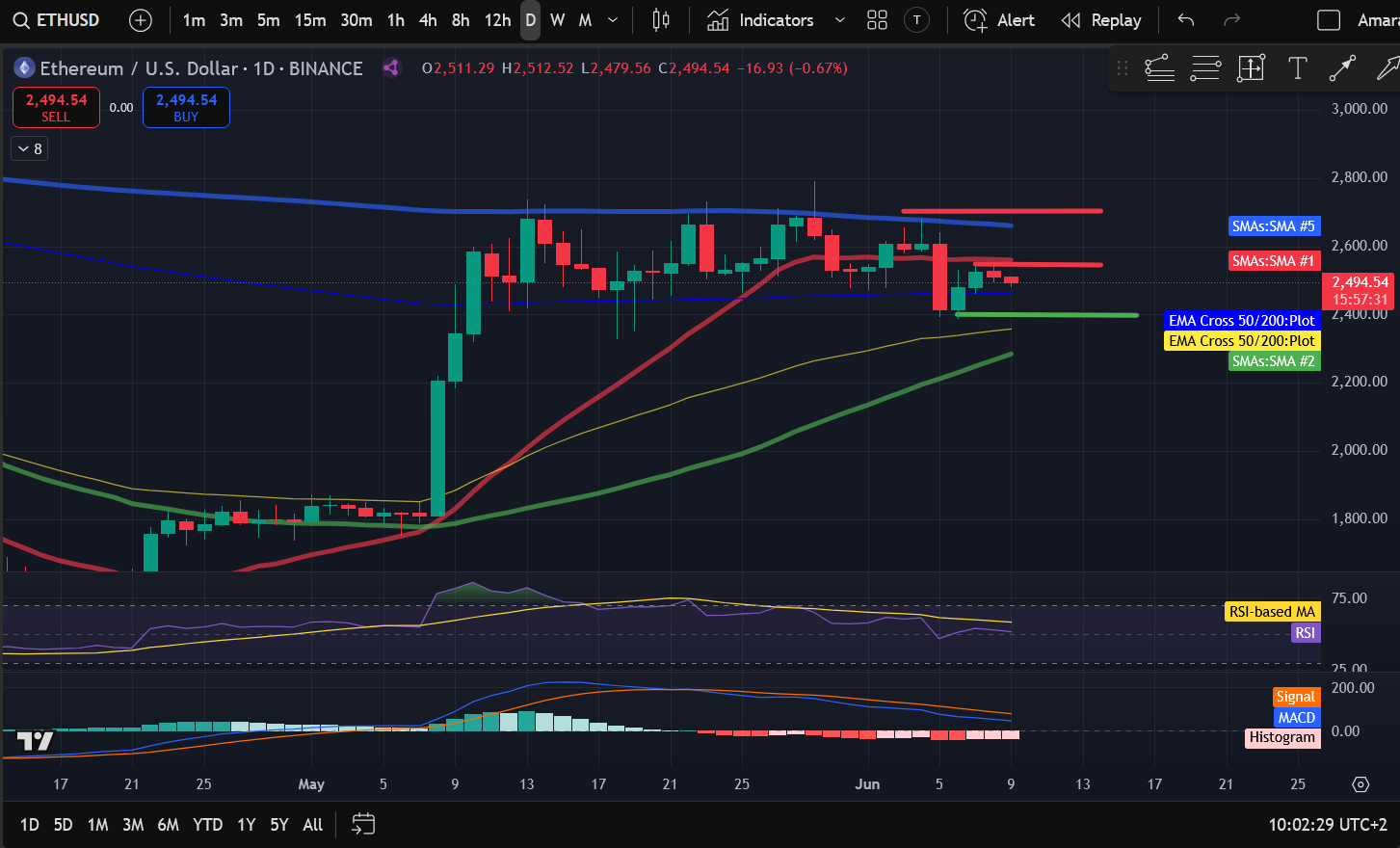The height and width of the screenshot is (848, 1400).
Task: Click the SMAs:SMA #2 price scale label
Action: [x=1274, y=361]
